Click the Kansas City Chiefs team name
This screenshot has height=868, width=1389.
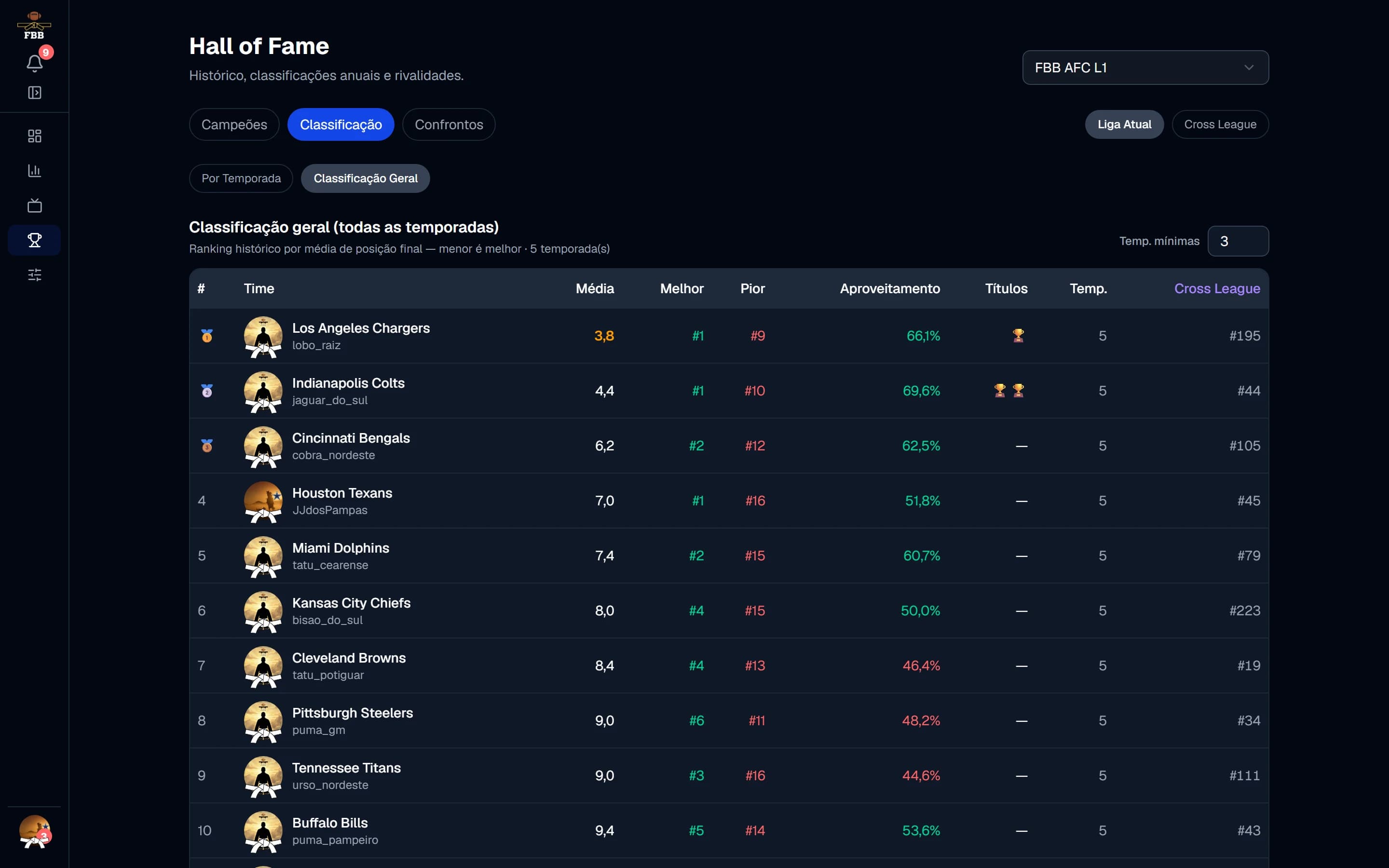(351, 603)
